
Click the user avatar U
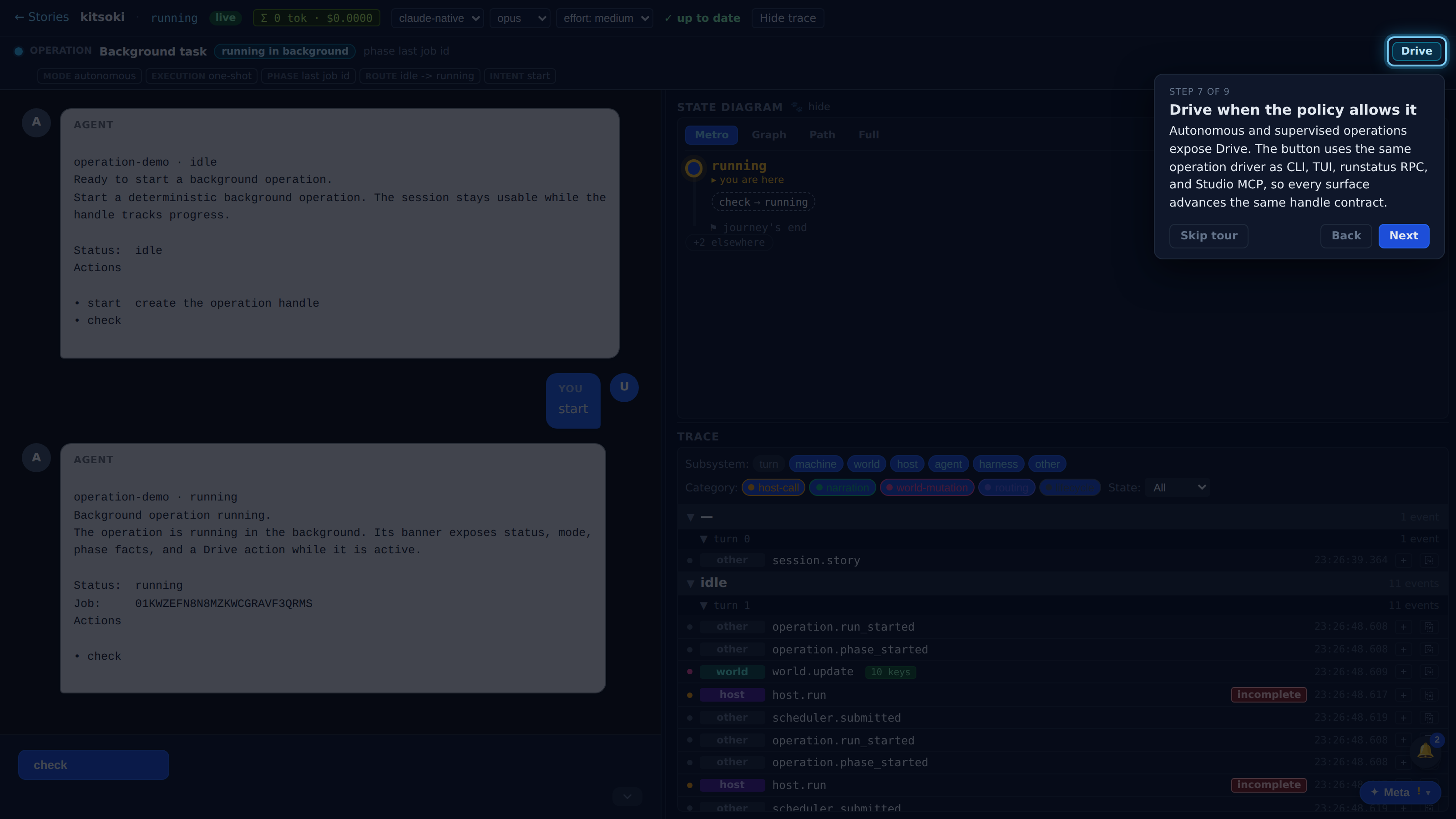[624, 387]
